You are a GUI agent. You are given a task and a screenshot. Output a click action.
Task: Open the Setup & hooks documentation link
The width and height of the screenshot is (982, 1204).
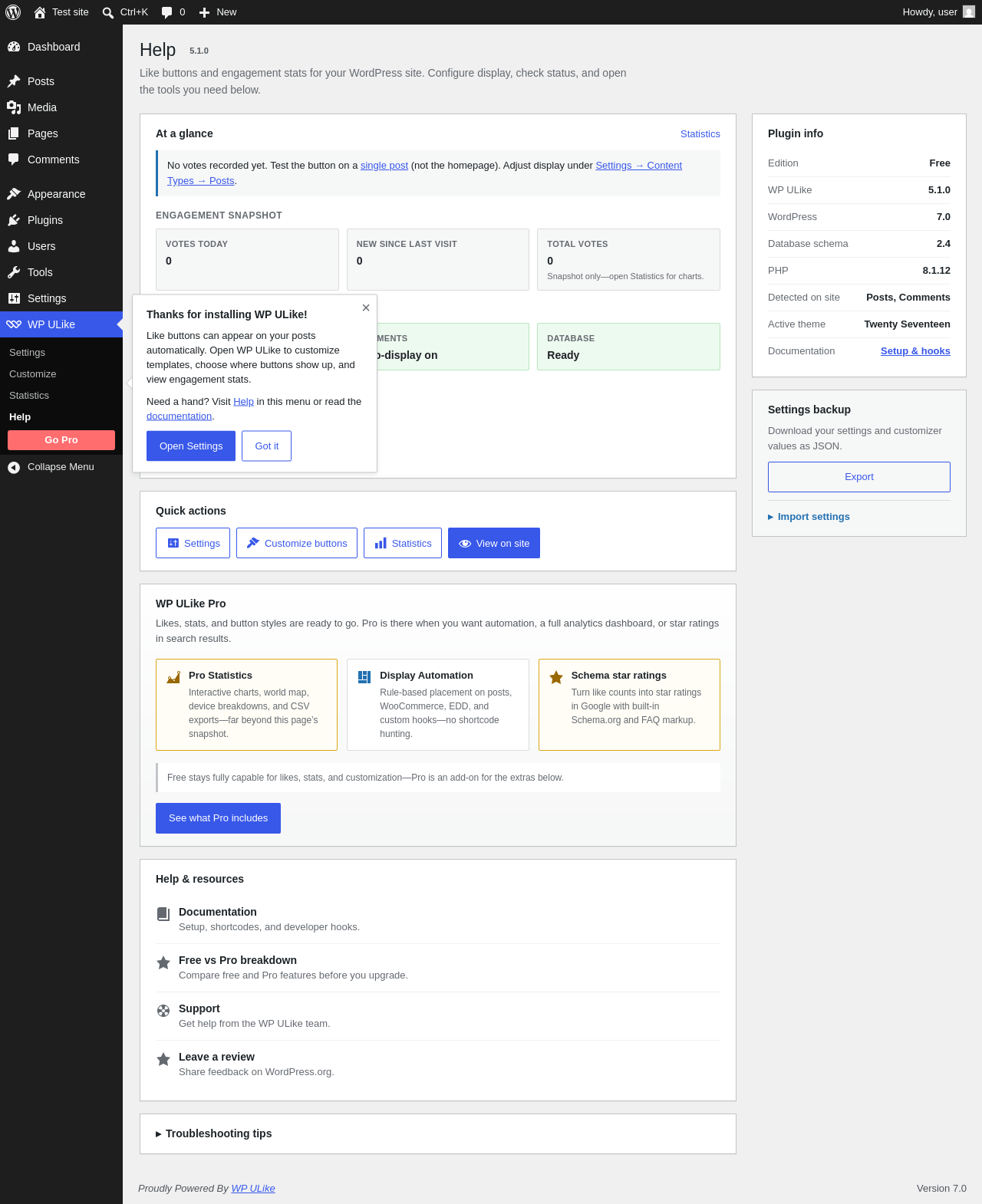point(915,351)
